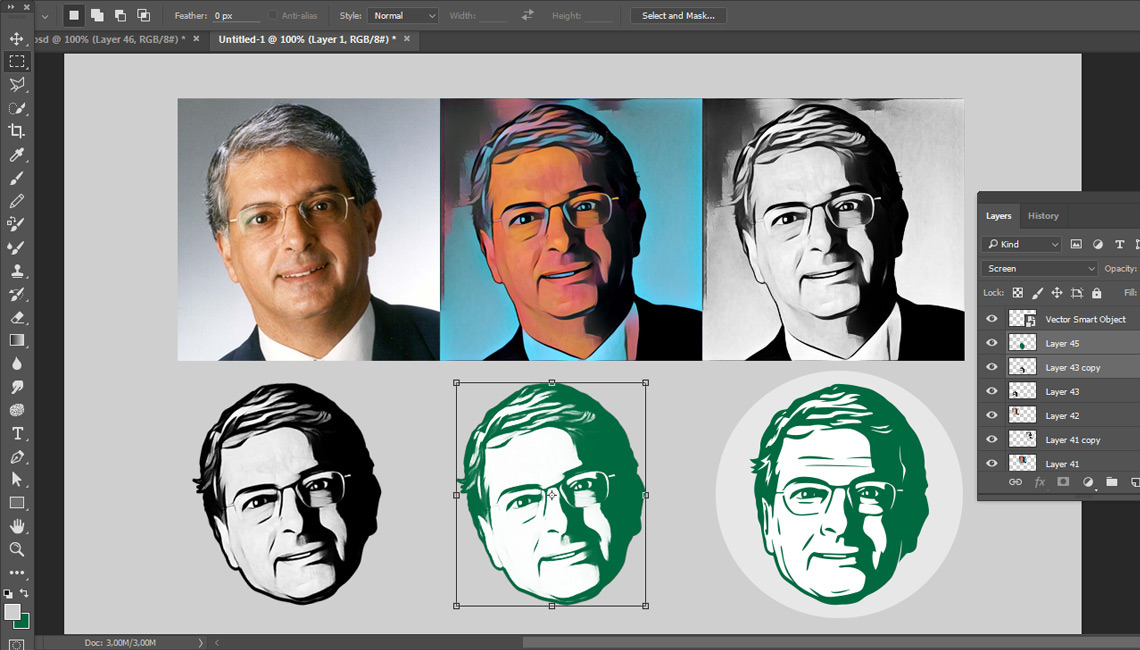Viewport: 1140px width, 650px height.
Task: Click the Lock all padlock icon
Action: tap(1097, 293)
